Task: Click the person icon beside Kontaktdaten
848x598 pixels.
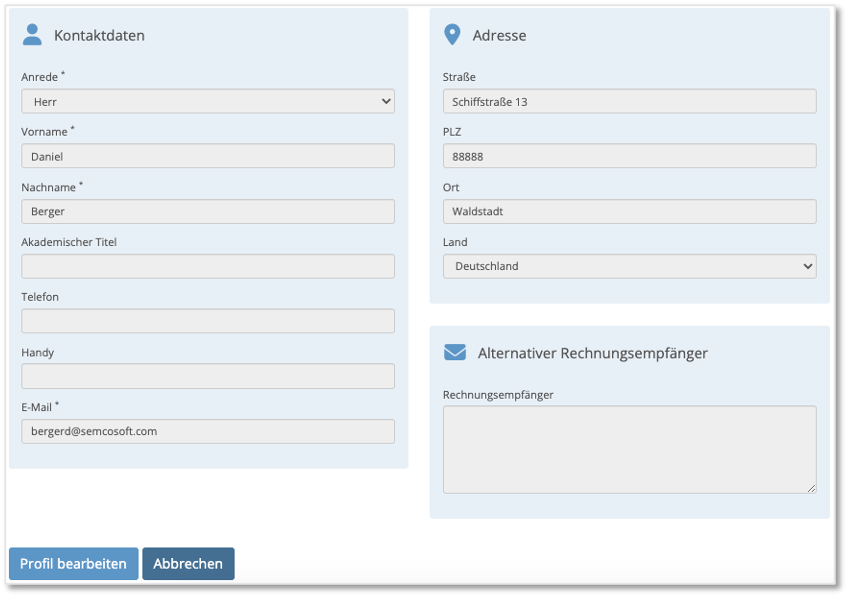Action: coord(31,33)
